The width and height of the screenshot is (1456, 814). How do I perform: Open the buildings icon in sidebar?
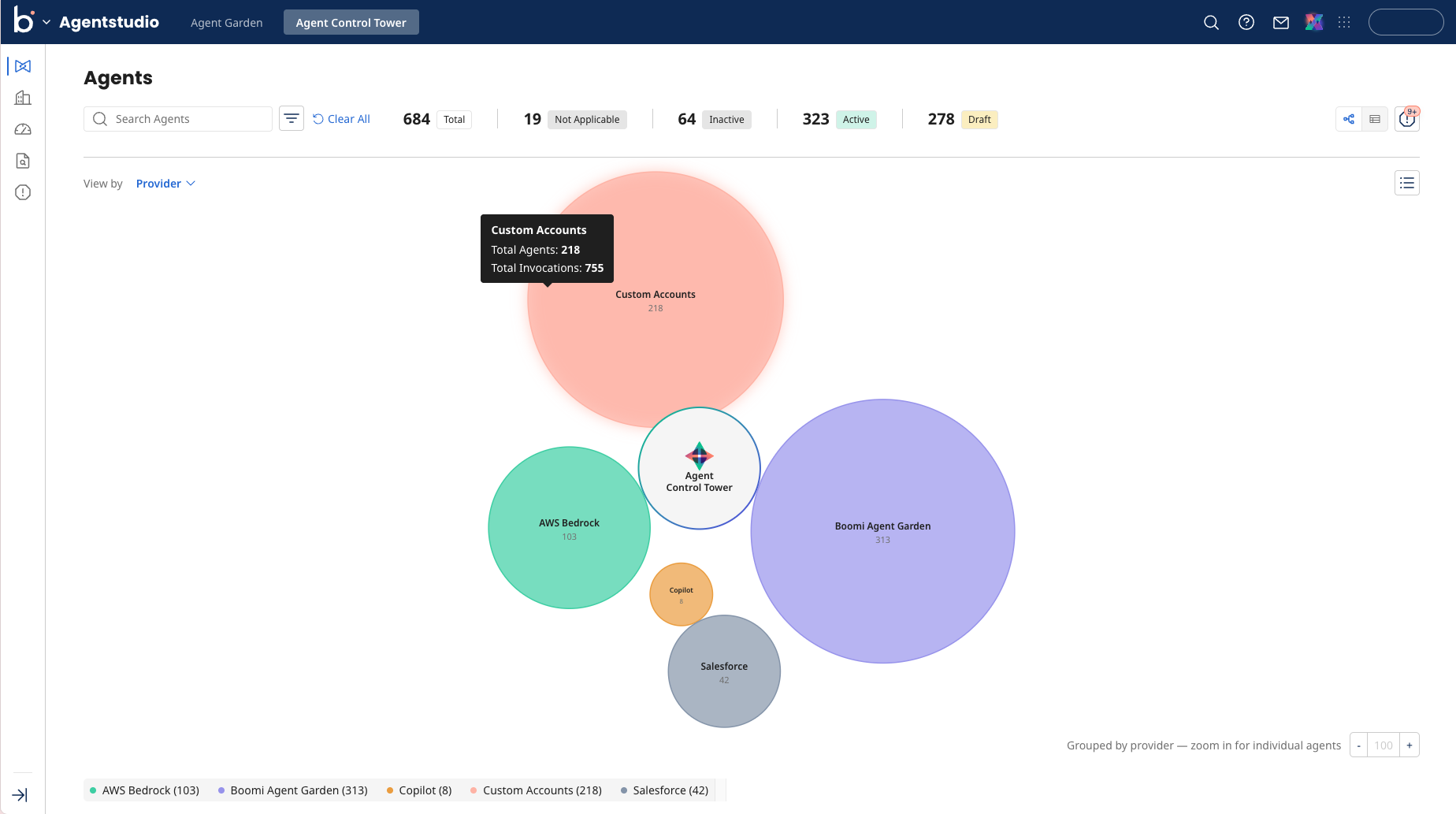click(23, 98)
